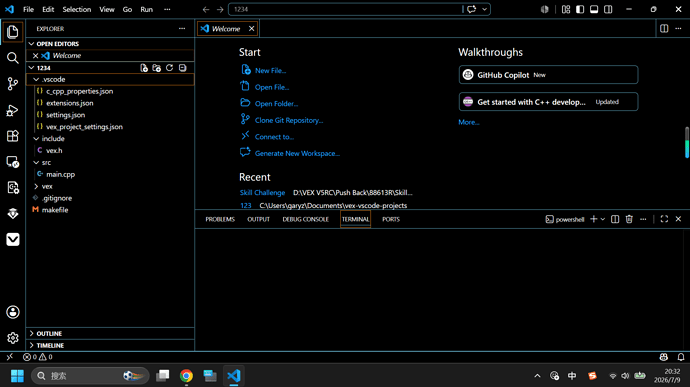Image resolution: width=690 pixels, height=387 pixels.
Task: Open the Accounts menu in activity bar
Action: 13,312
